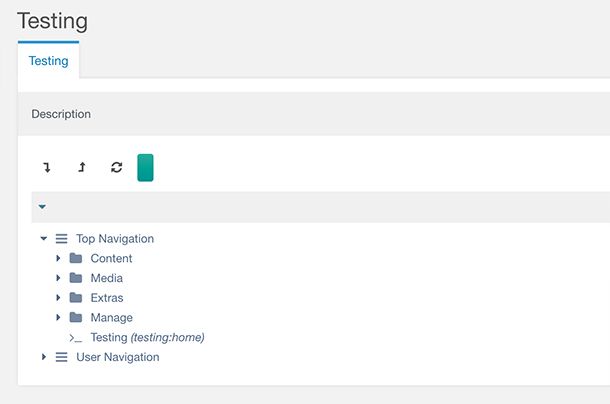Expand the User Navigation node

point(44,357)
